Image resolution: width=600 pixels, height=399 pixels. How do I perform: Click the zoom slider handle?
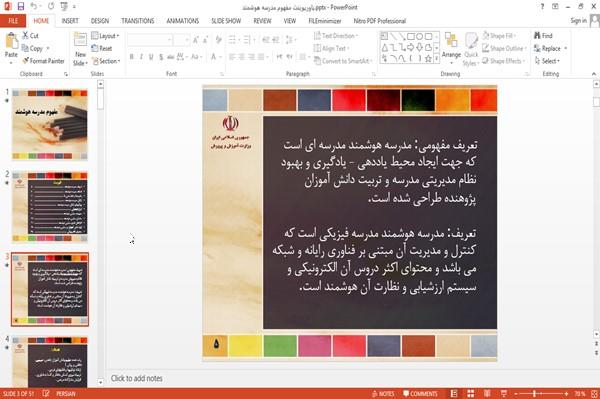[x=535, y=393]
